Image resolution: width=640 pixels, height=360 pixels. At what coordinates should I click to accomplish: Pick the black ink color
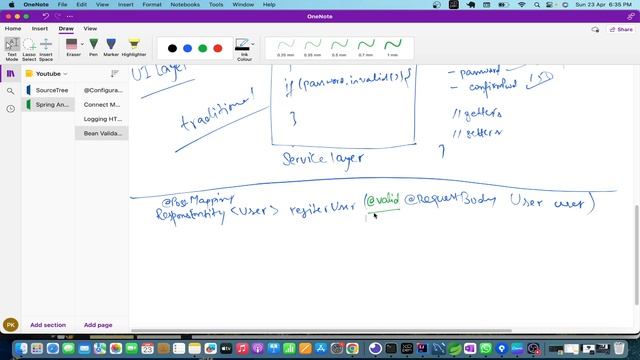[x=172, y=49]
